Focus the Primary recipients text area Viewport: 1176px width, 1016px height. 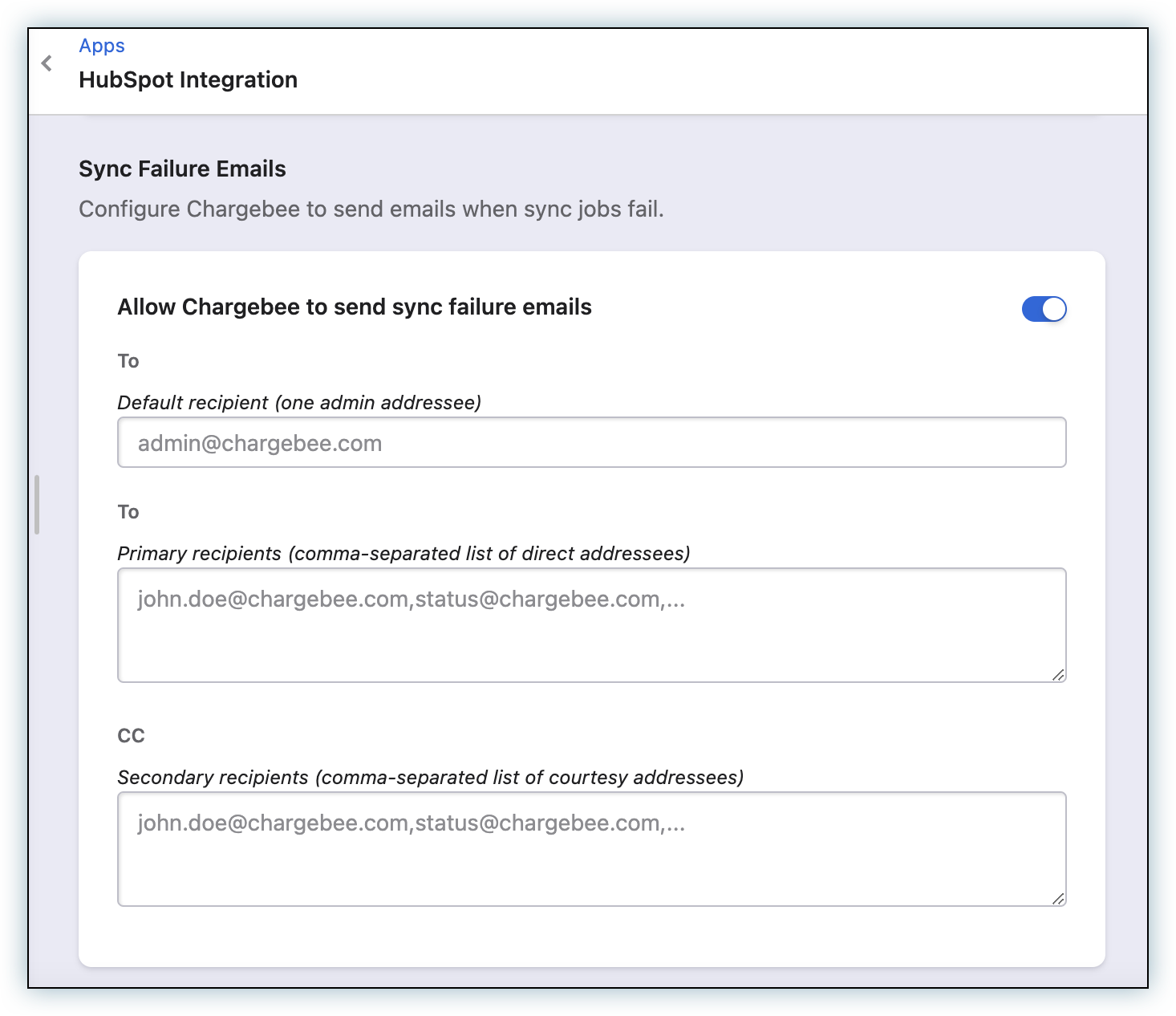tap(591, 625)
